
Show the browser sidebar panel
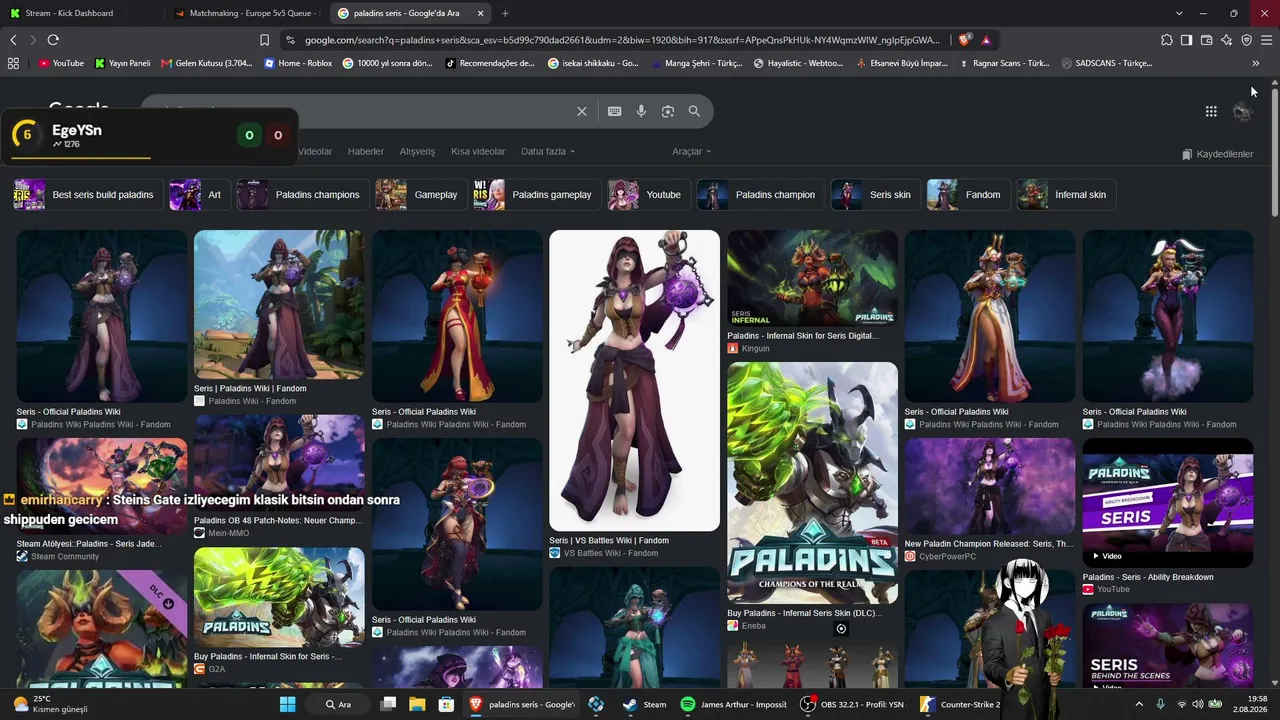click(x=1186, y=40)
